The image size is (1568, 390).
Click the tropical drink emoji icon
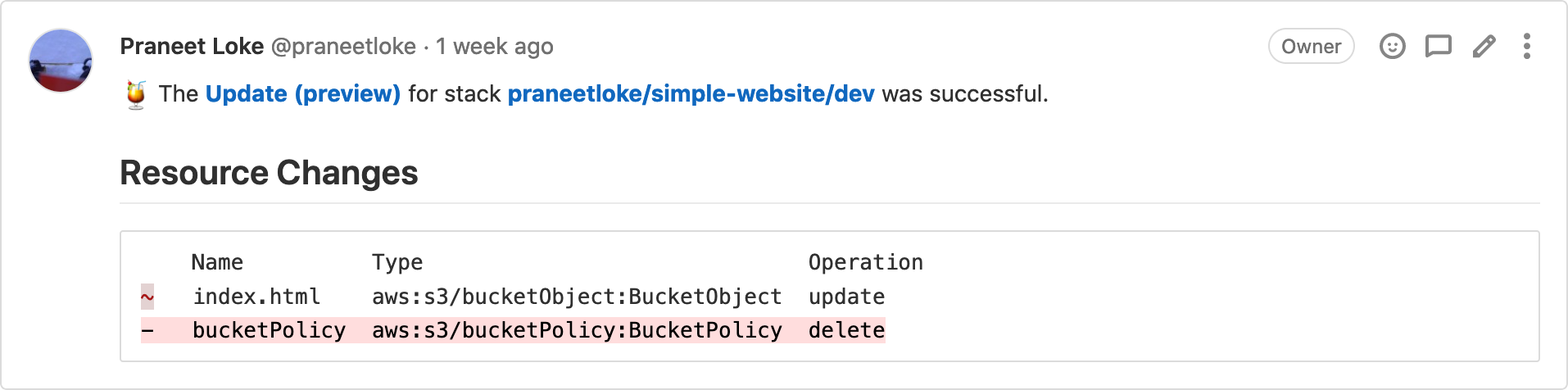[x=136, y=95]
